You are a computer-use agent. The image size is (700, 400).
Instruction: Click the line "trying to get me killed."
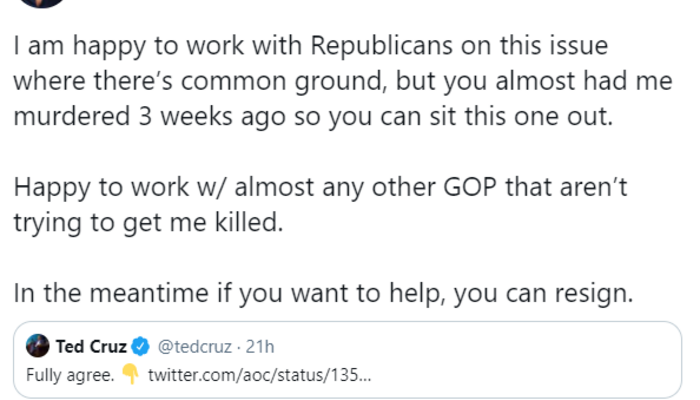[148, 223]
